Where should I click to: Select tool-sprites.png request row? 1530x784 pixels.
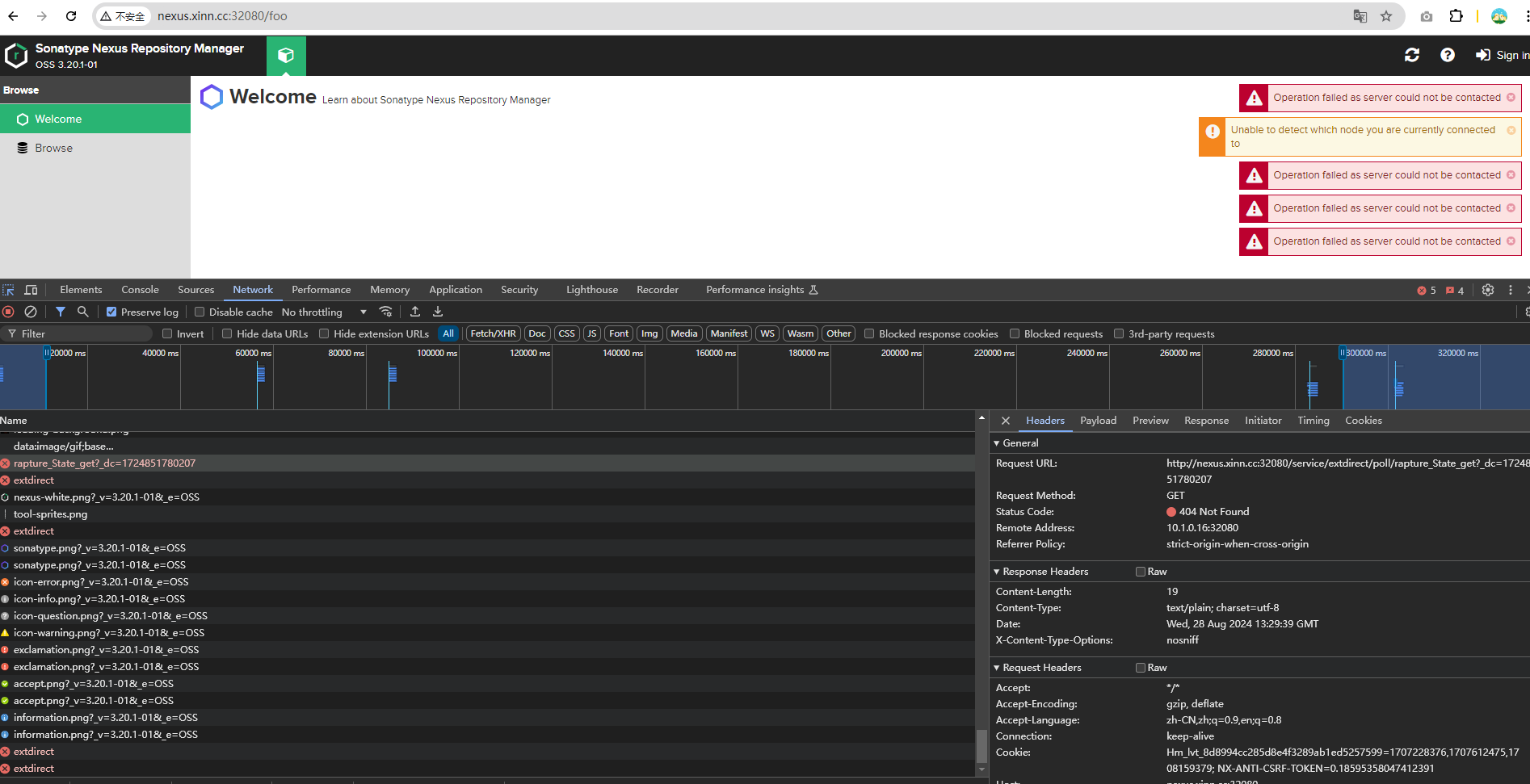coord(487,514)
